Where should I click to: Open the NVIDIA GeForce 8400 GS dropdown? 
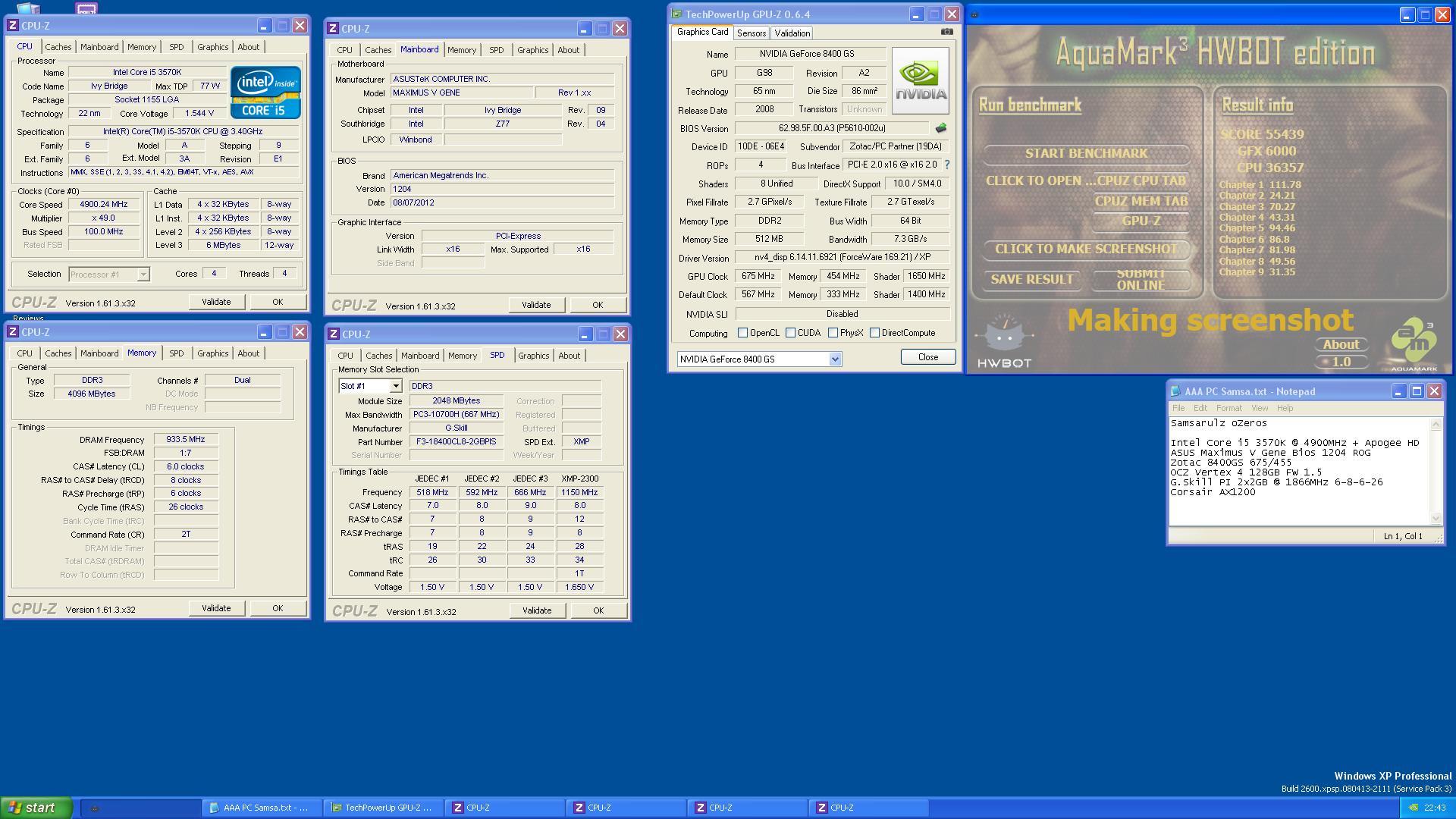835,359
